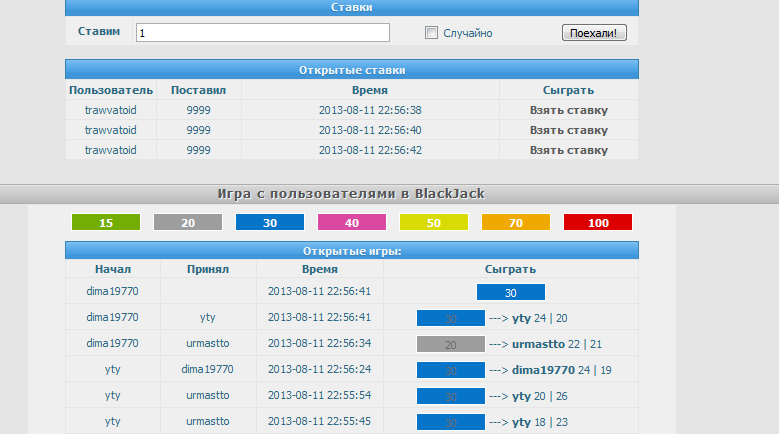The height and width of the screenshot is (434, 779).
Task: Click 9999 in the 22:56:40 row
Action: coord(198,130)
